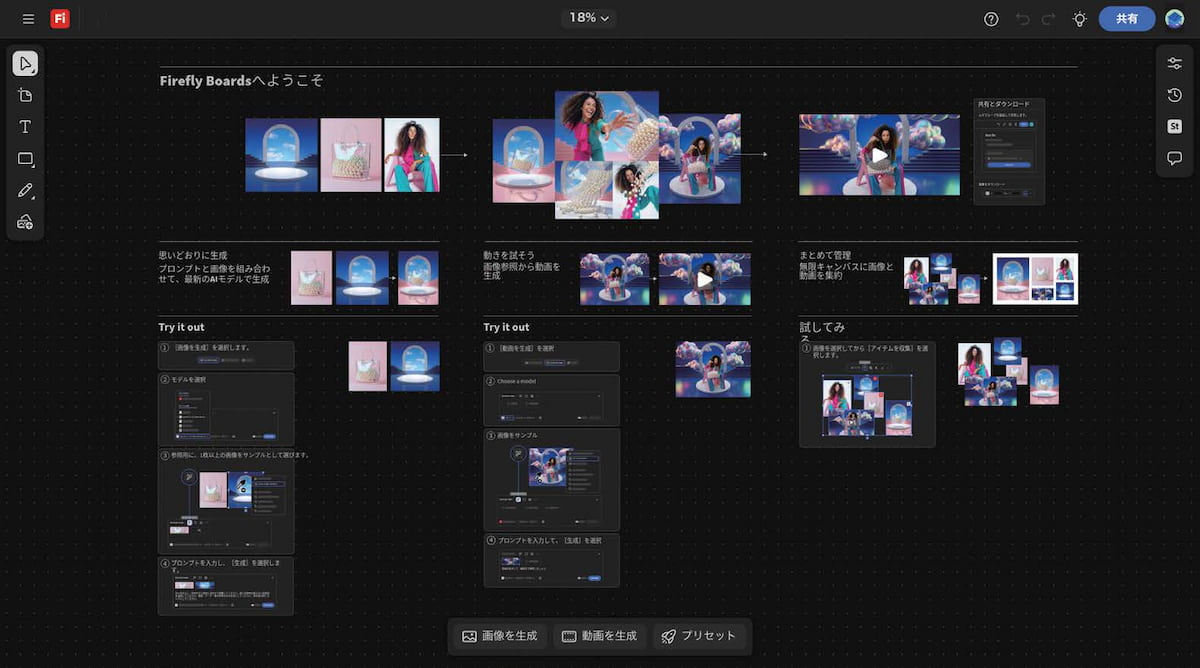Select the Text tool

25,127
